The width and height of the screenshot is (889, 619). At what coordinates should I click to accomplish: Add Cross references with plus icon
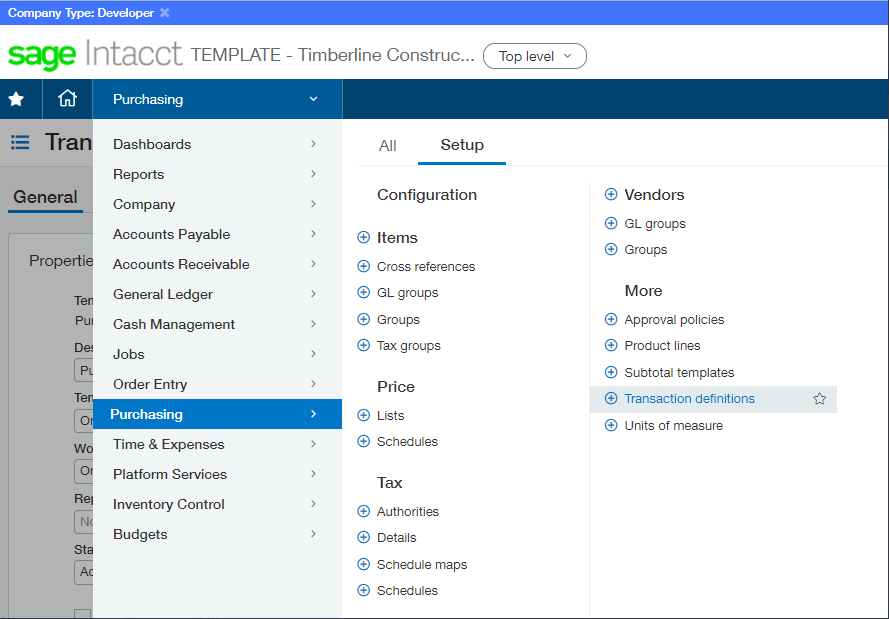(363, 266)
